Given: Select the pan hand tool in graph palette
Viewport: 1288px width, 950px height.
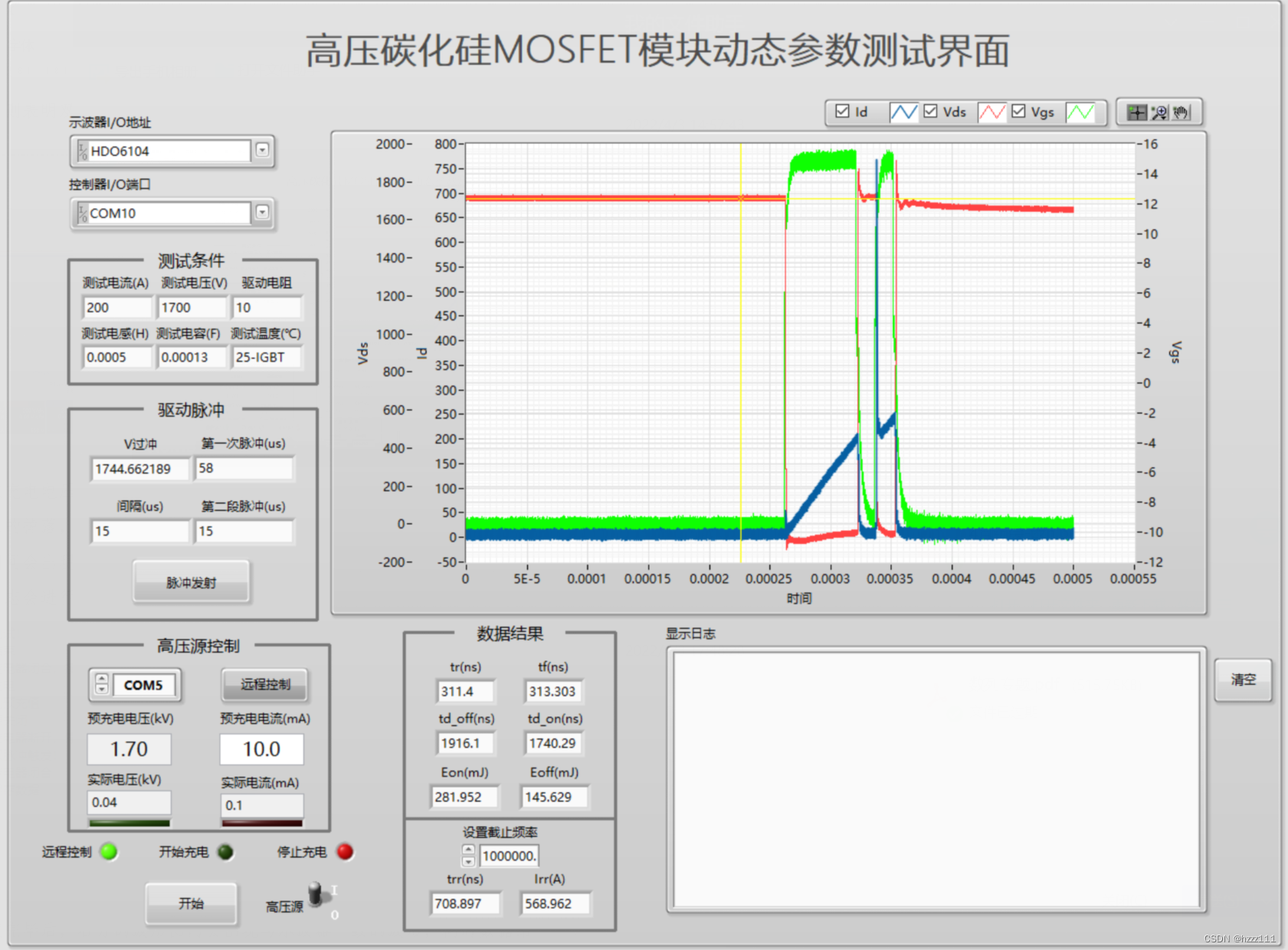Looking at the screenshot, I should (1182, 113).
